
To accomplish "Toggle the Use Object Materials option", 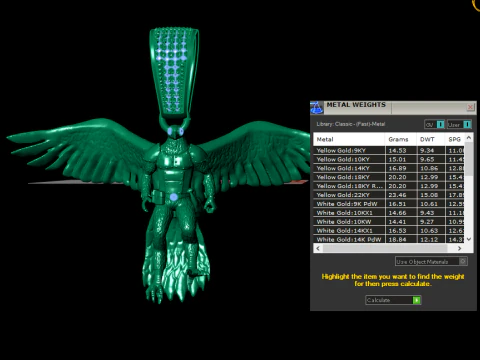I will pos(431,262).
